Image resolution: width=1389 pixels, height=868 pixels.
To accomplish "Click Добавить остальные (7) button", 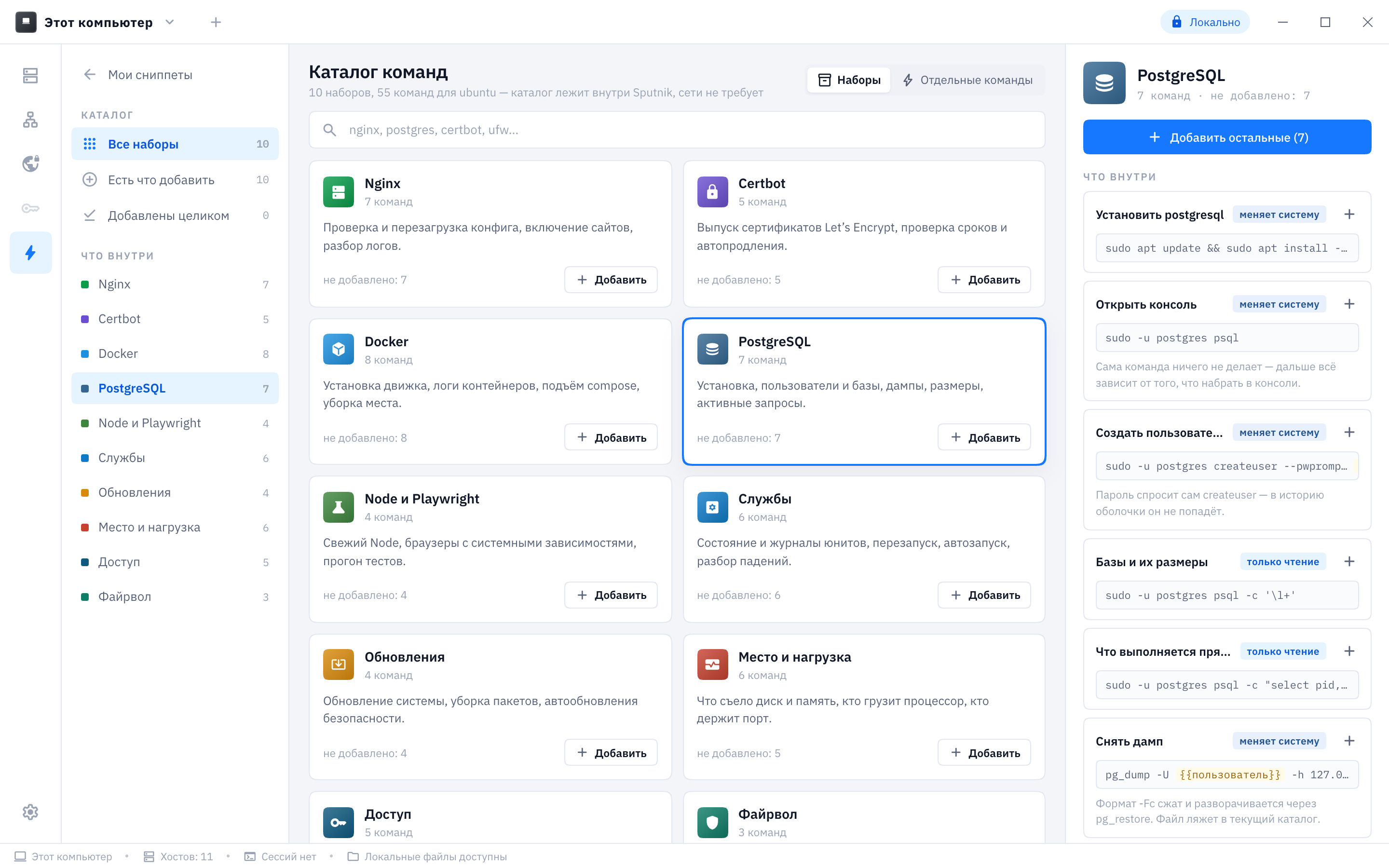I will coord(1227,137).
